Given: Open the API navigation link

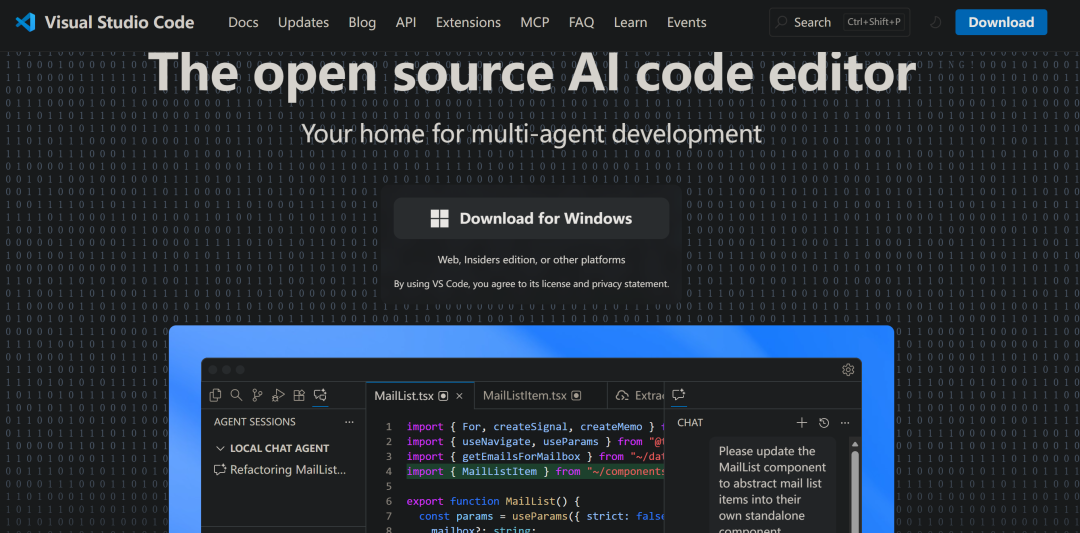Looking at the screenshot, I should point(406,23).
